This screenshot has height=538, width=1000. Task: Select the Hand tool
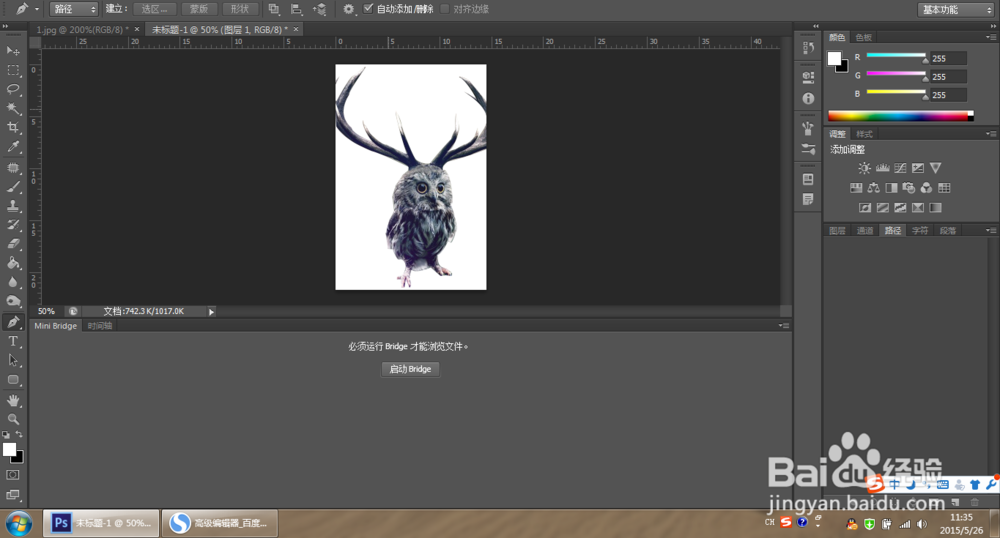(x=13, y=401)
